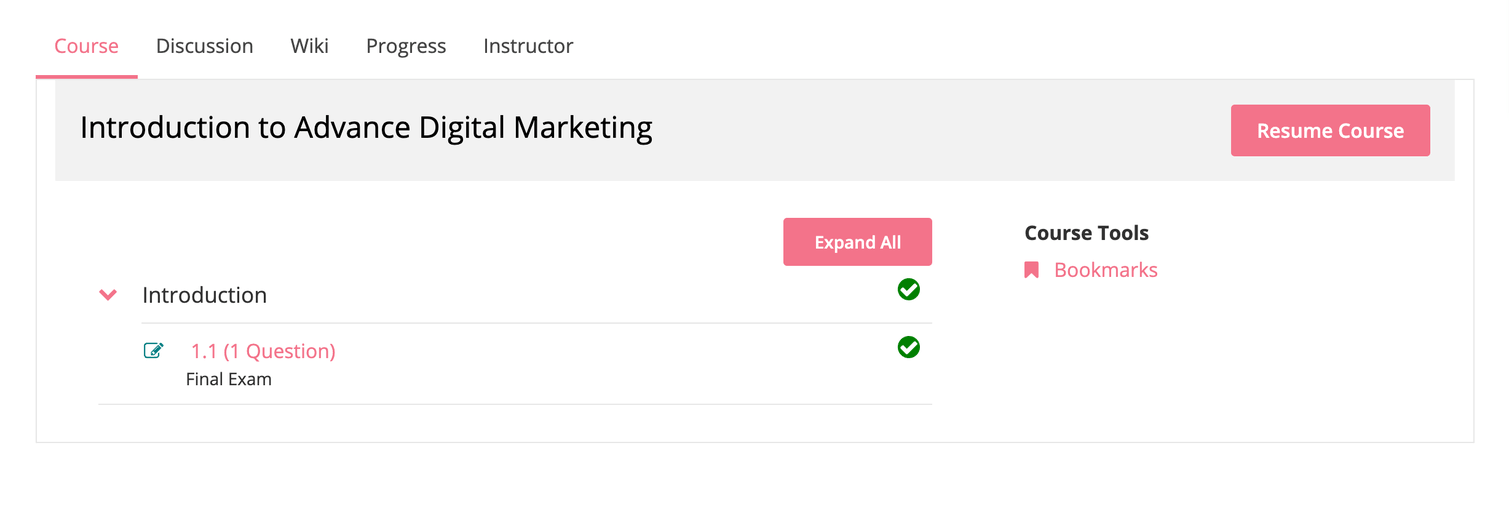Go to the Progress tab

[x=406, y=46]
